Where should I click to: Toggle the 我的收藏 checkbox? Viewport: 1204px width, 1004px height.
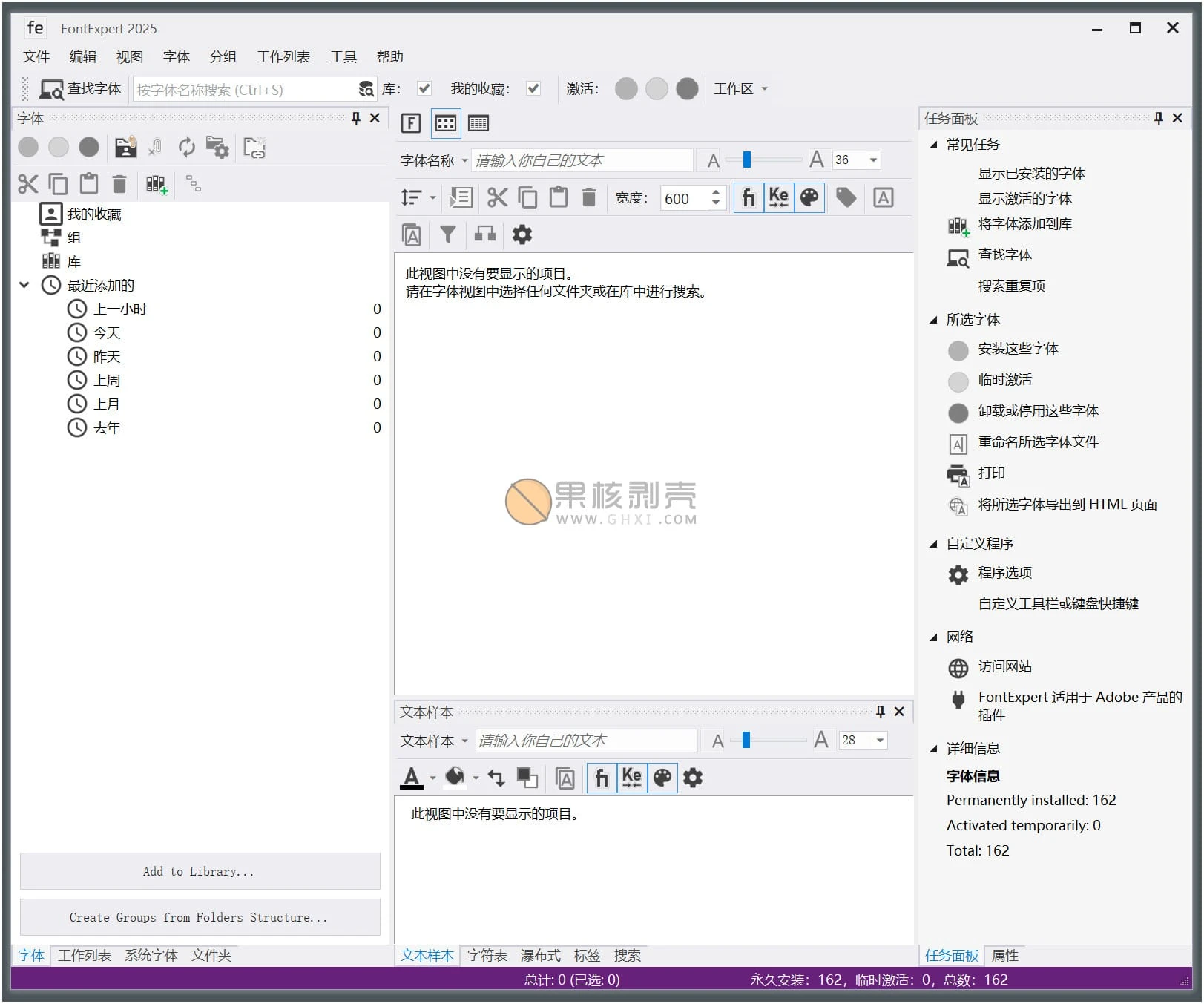533,89
